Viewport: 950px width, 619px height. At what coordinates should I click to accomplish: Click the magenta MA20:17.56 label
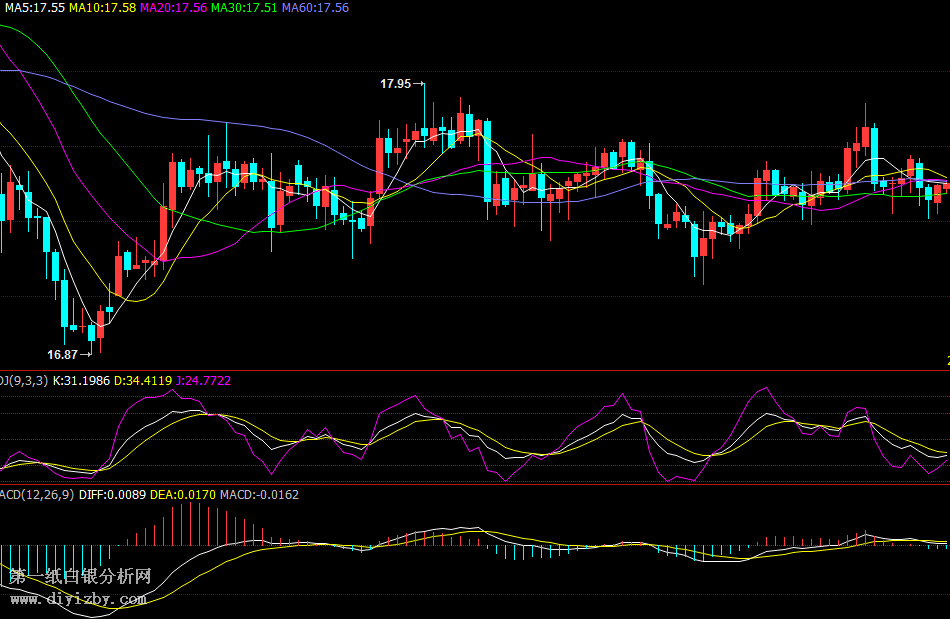pos(173,8)
